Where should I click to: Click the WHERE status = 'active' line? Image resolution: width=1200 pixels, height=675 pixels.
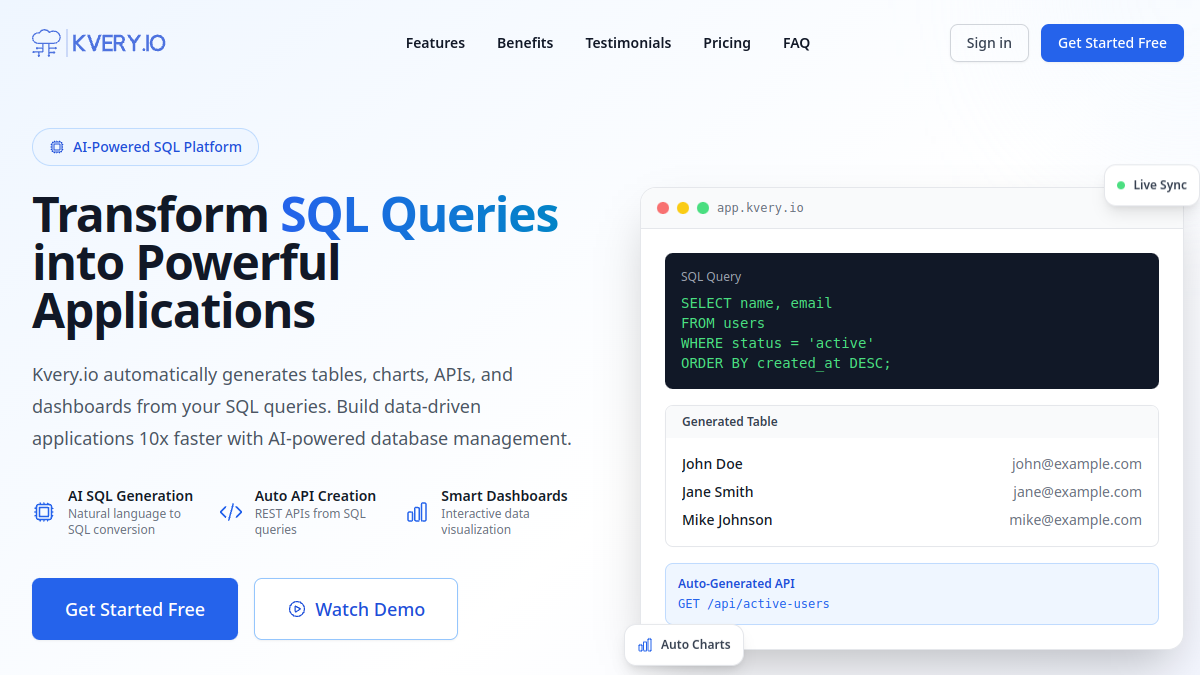(x=778, y=343)
